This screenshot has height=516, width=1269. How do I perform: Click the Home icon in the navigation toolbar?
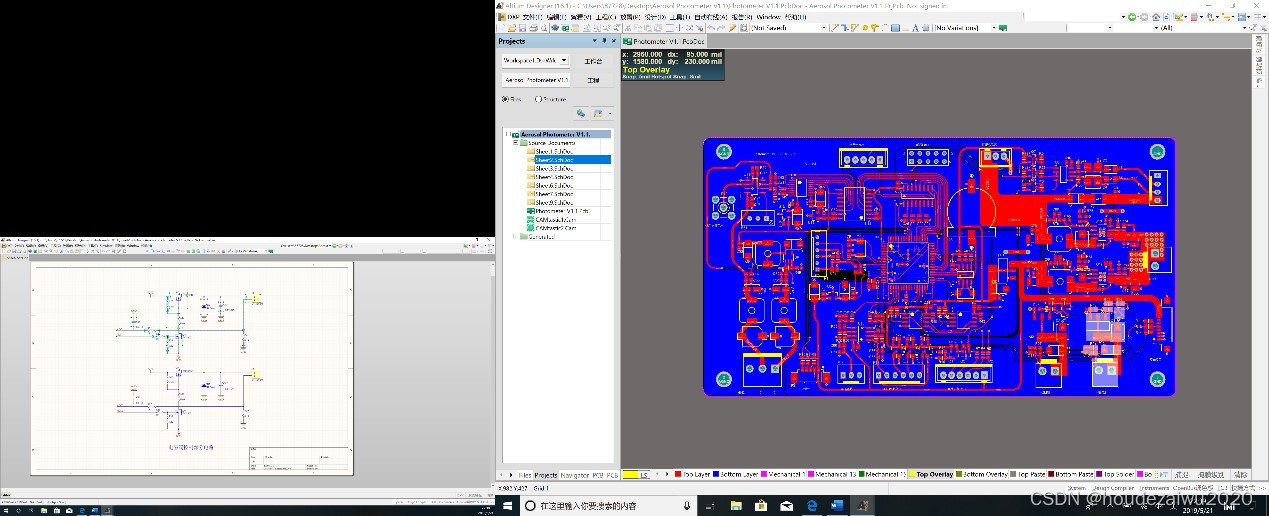point(1156,17)
